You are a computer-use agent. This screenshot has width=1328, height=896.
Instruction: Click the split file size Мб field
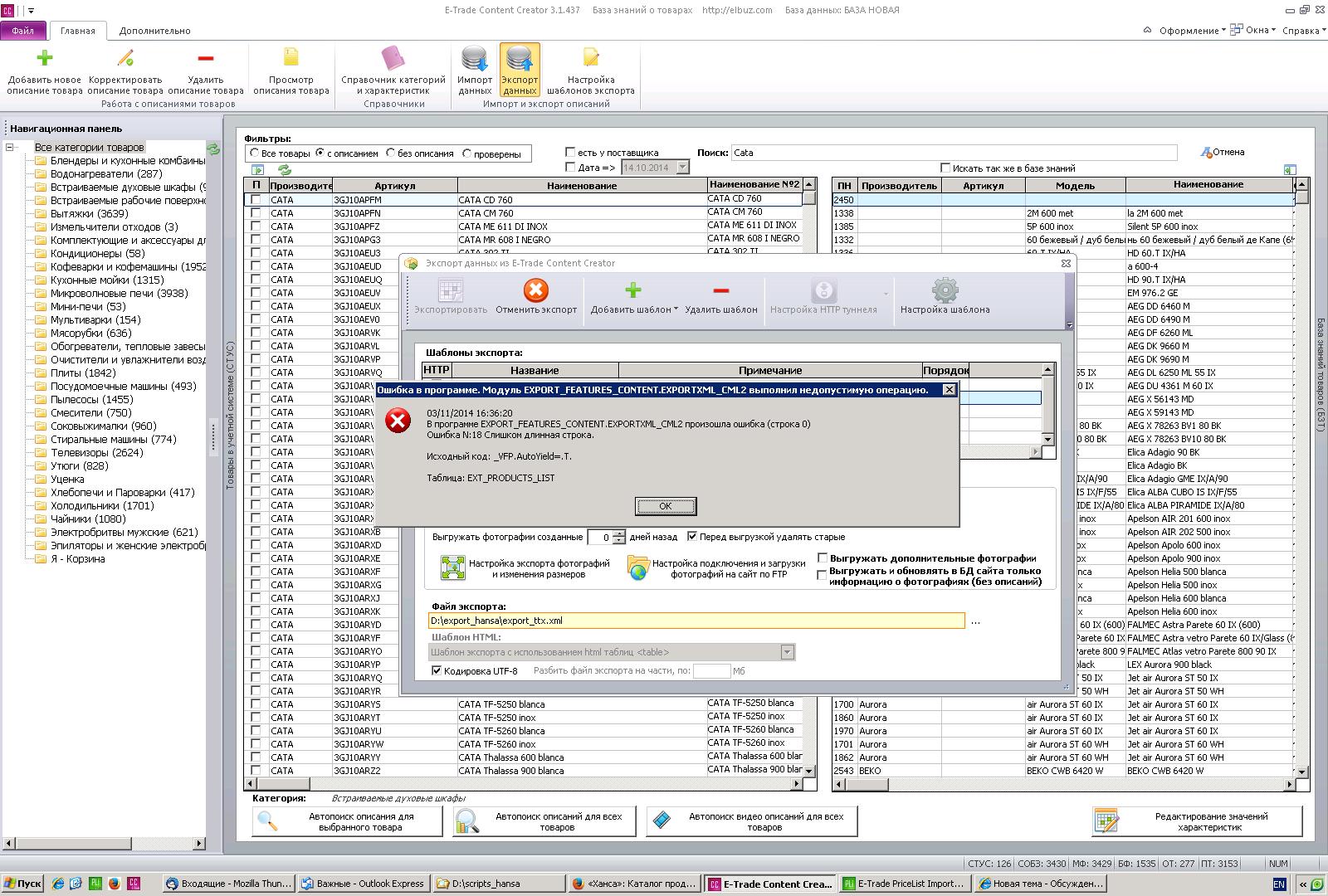click(711, 671)
